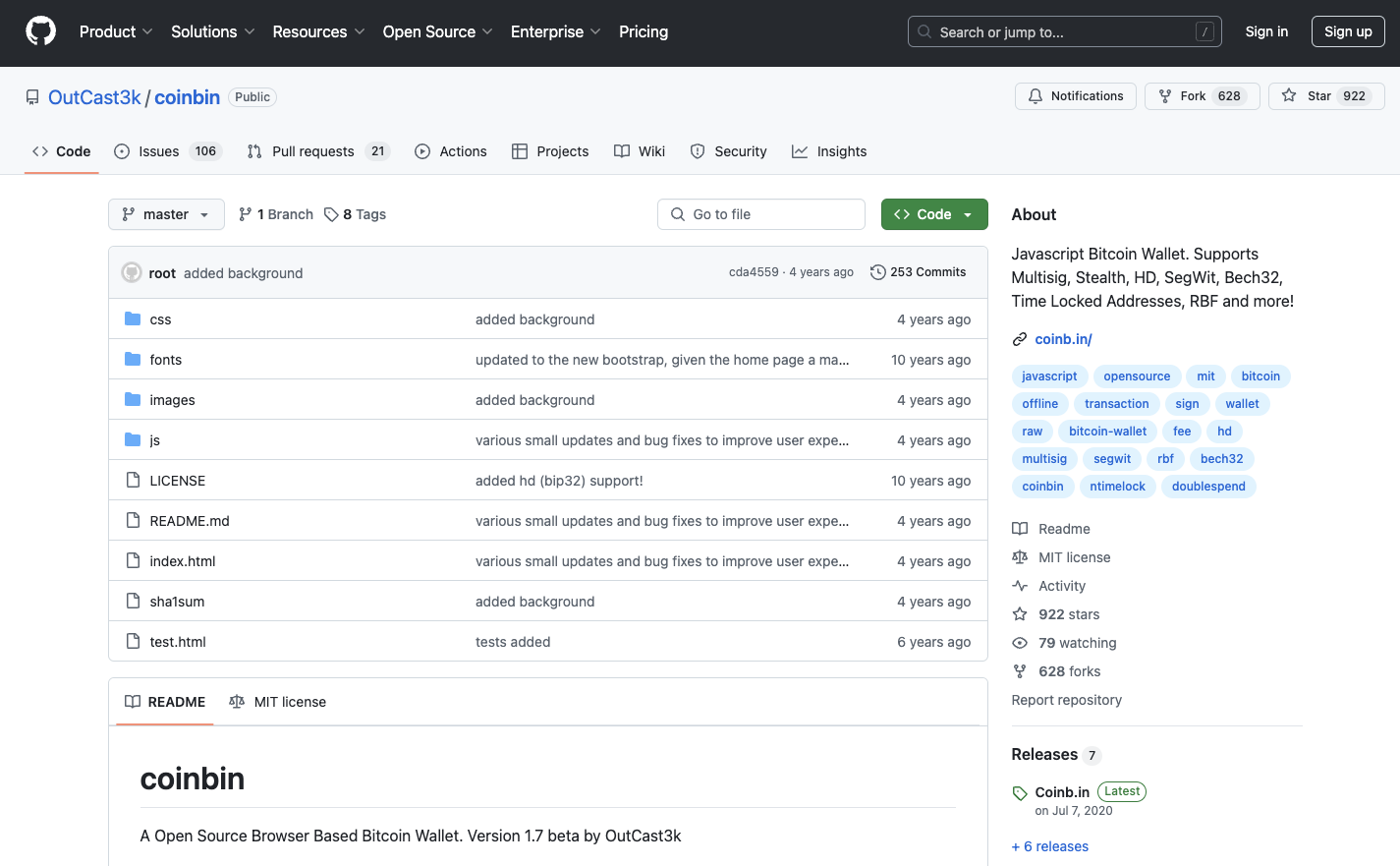This screenshot has width=1400, height=866.
Task: Focus the Search or jump to field
Action: (x=1065, y=31)
